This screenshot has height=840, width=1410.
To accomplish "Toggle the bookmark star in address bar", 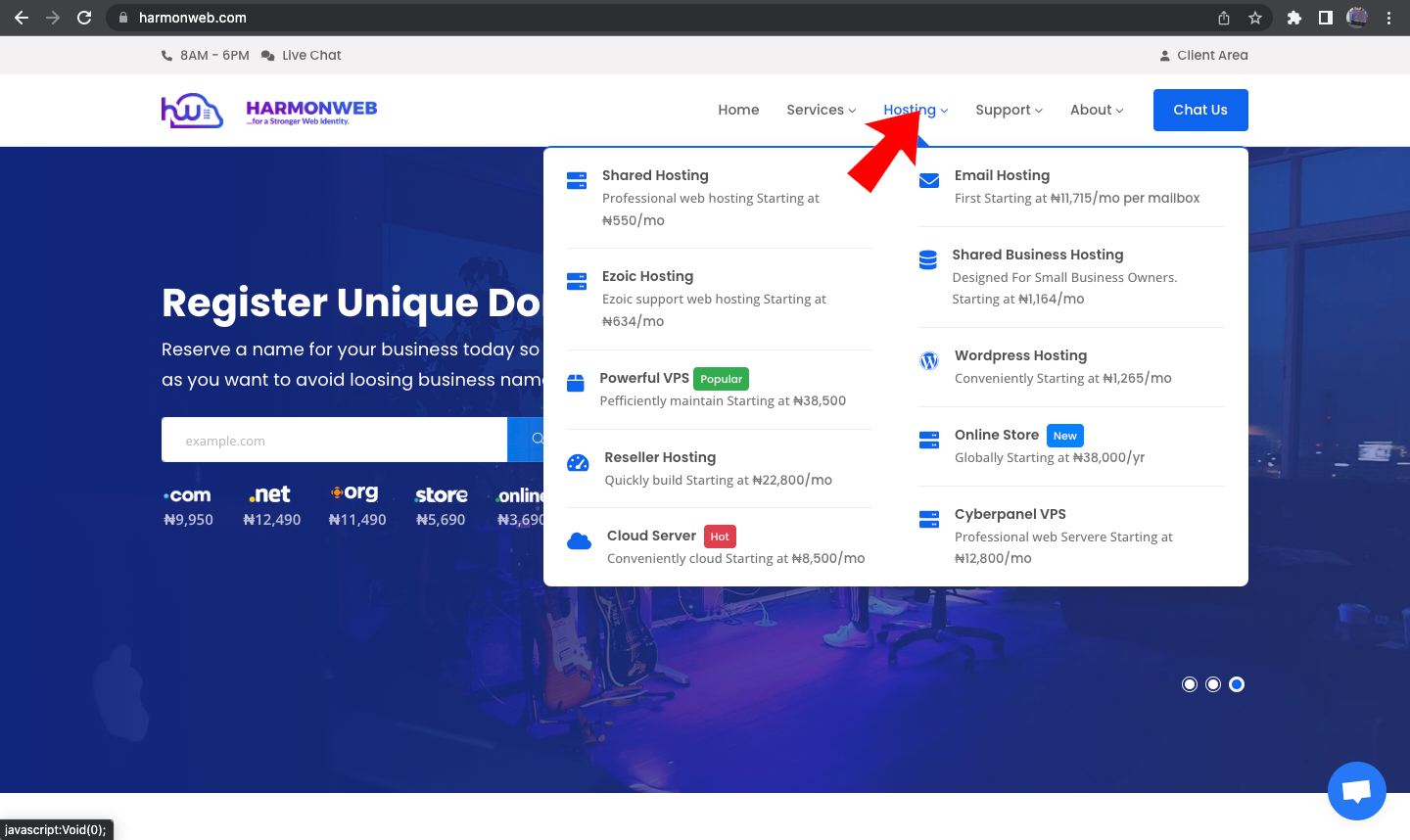I will 1255,17.
